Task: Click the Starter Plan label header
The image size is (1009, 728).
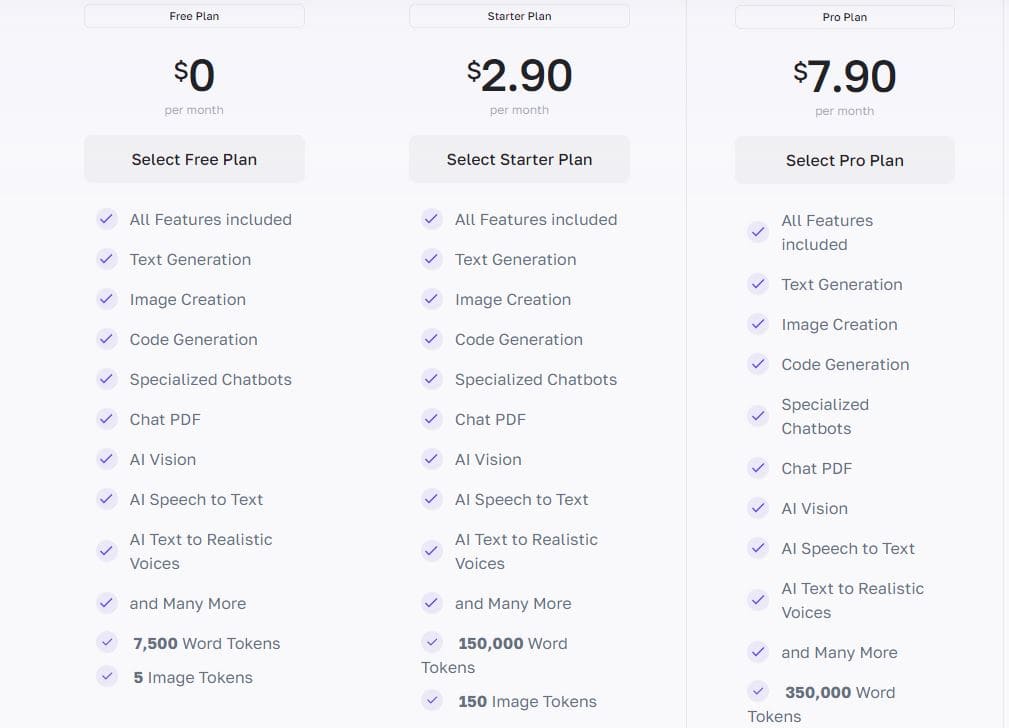Action: click(519, 15)
